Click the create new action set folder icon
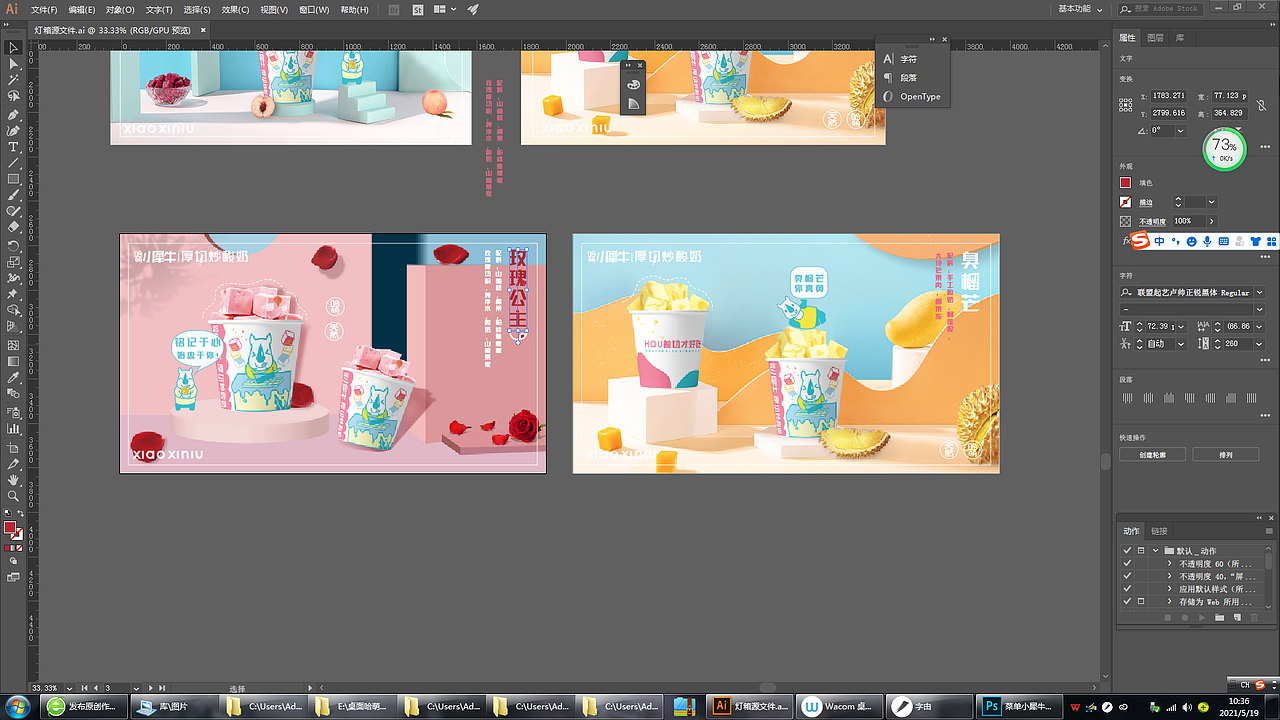Viewport: 1280px width, 720px height. point(1219,617)
